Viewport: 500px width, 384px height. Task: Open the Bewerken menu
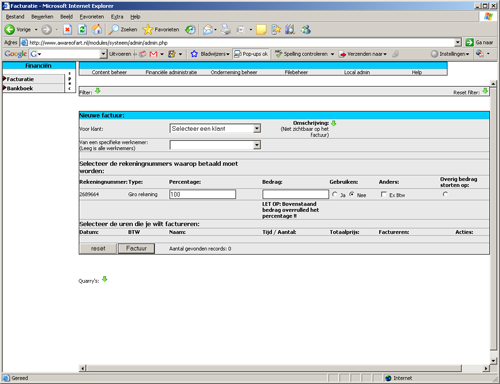pos(42,17)
